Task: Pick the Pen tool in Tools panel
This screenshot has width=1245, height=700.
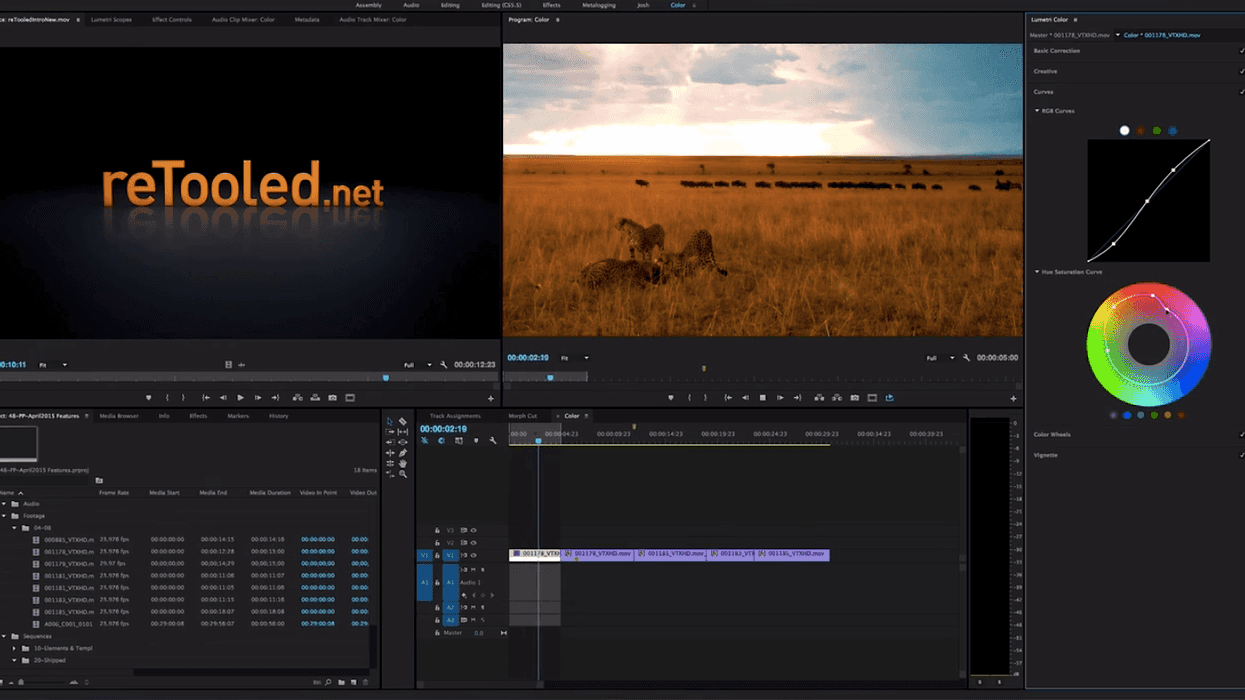Action: tap(403, 453)
